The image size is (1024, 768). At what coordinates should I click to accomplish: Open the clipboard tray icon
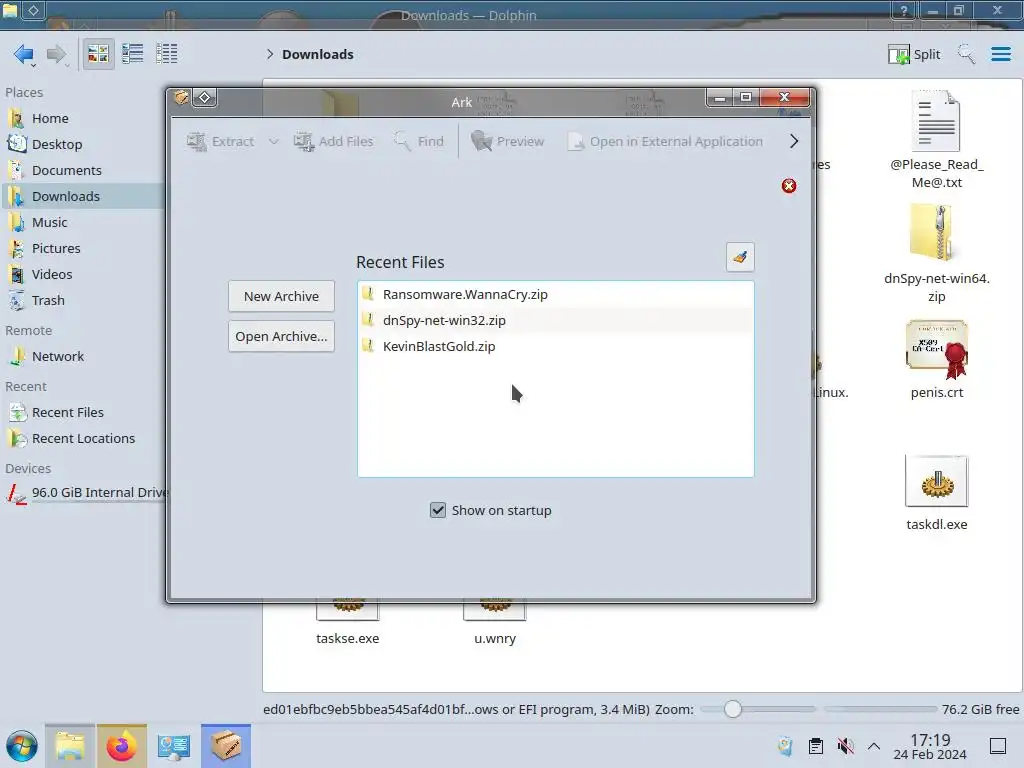[x=816, y=746]
